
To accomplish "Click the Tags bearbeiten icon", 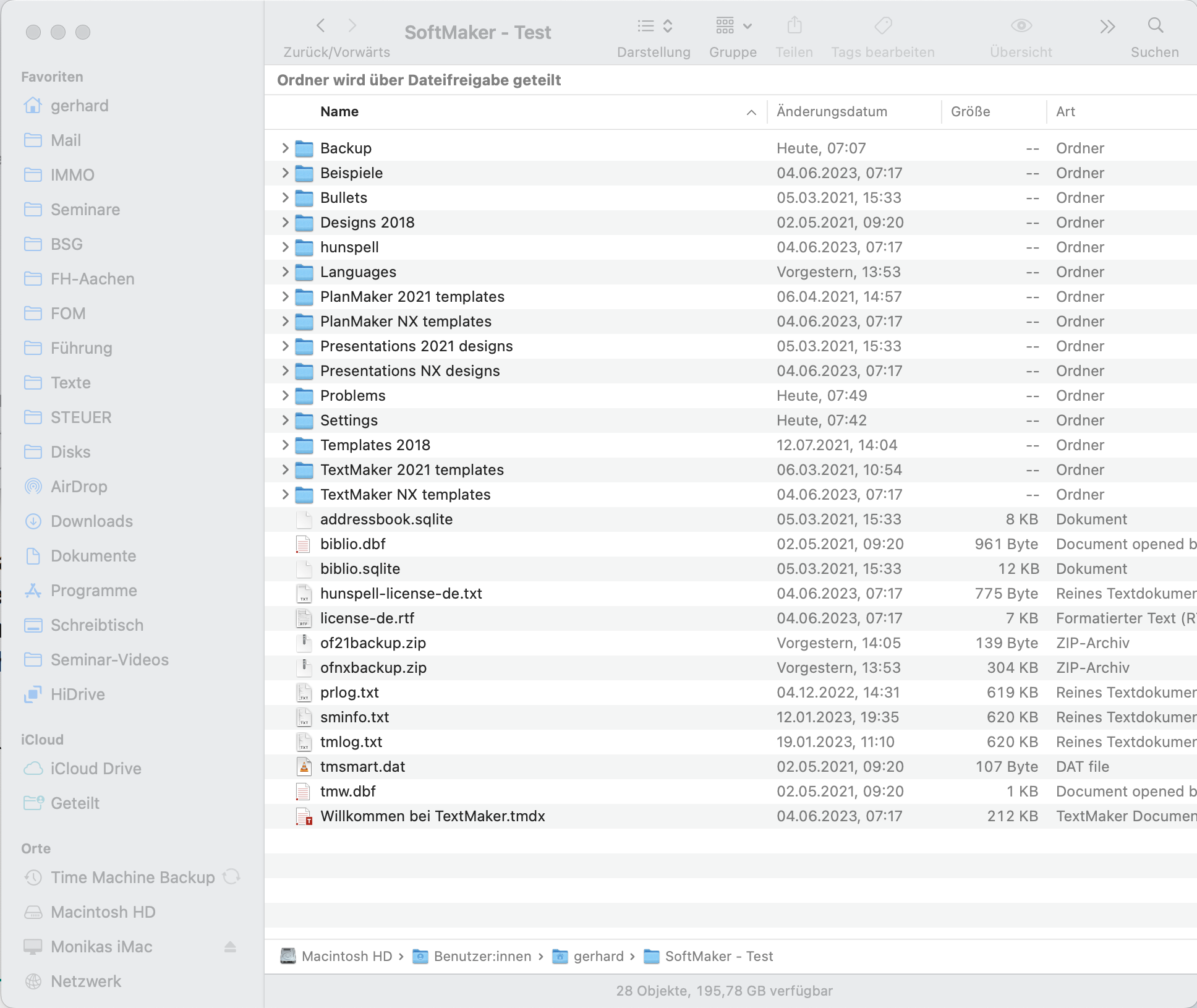I will point(883,26).
